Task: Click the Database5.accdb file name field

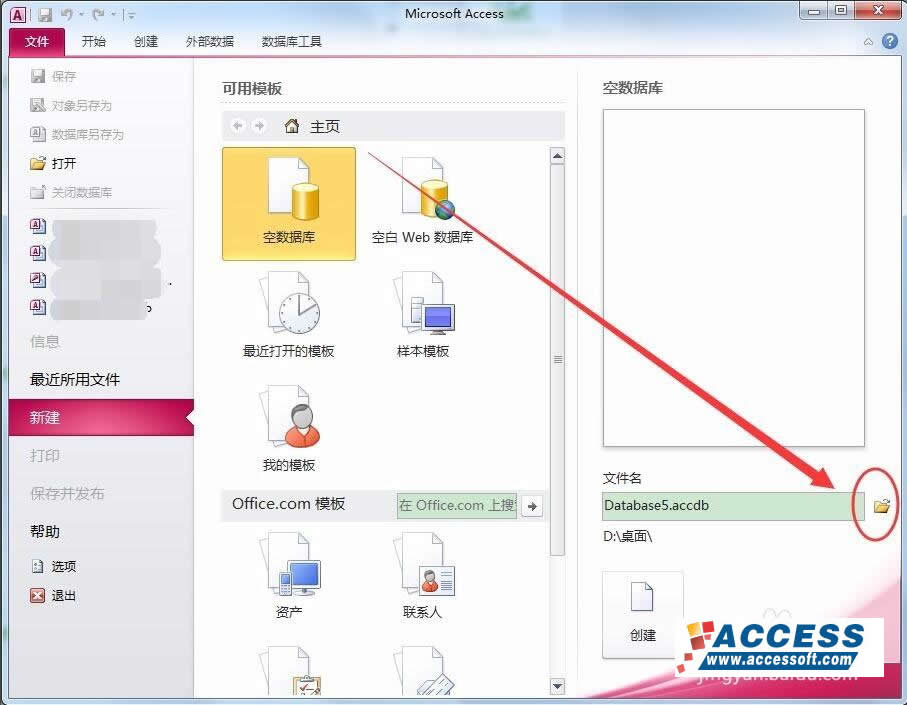Action: 733,506
